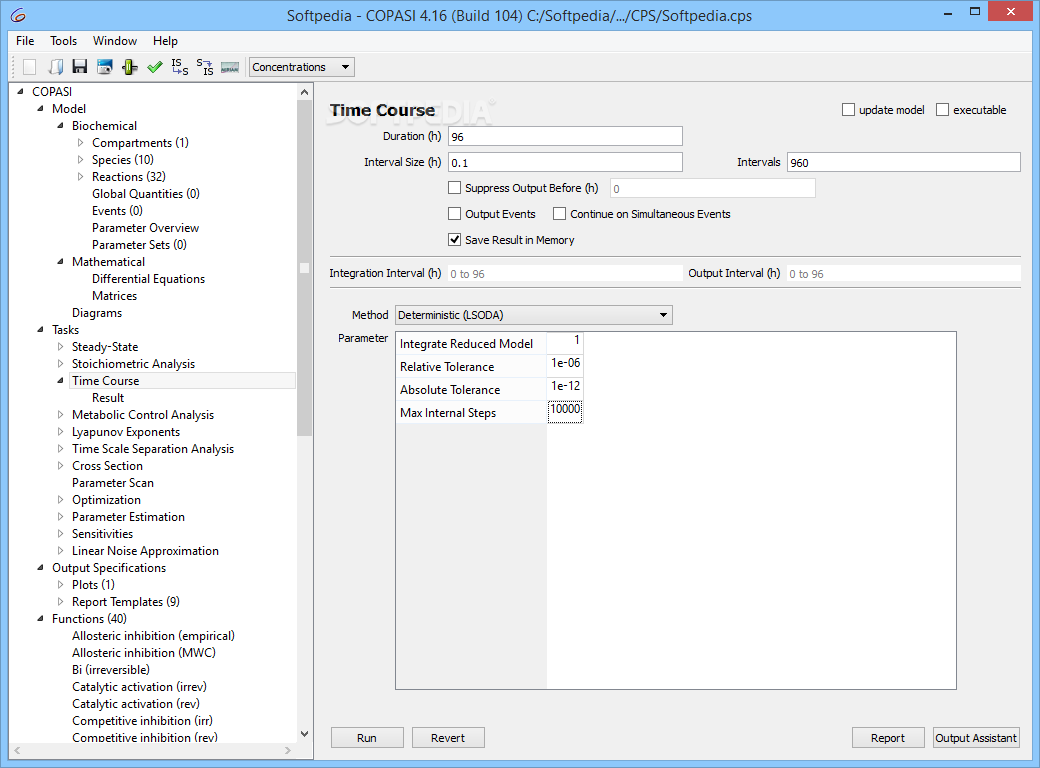
Task: Click the Output Assistant button
Action: point(976,737)
